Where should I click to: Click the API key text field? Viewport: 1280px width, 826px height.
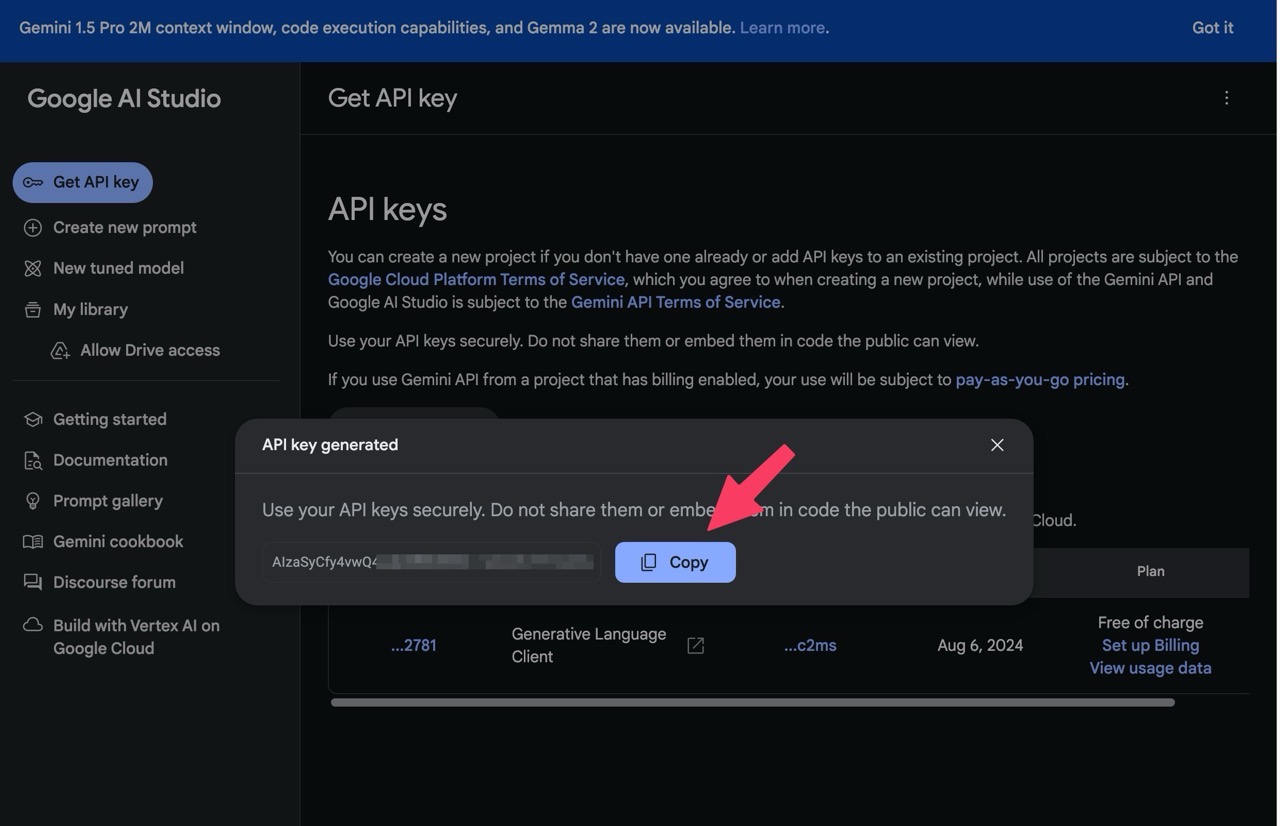click(431, 562)
